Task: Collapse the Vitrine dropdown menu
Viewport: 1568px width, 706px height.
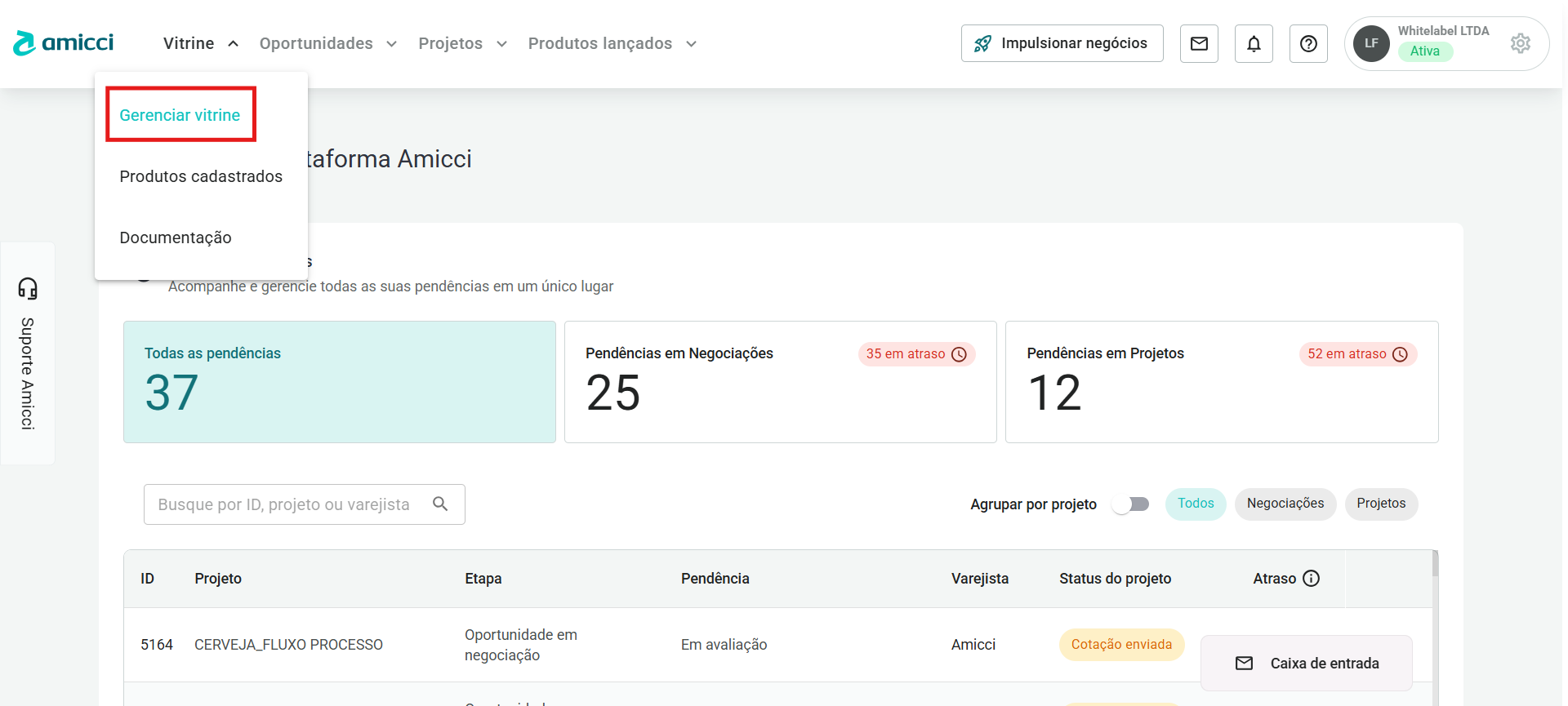Action: pyautogui.click(x=201, y=43)
